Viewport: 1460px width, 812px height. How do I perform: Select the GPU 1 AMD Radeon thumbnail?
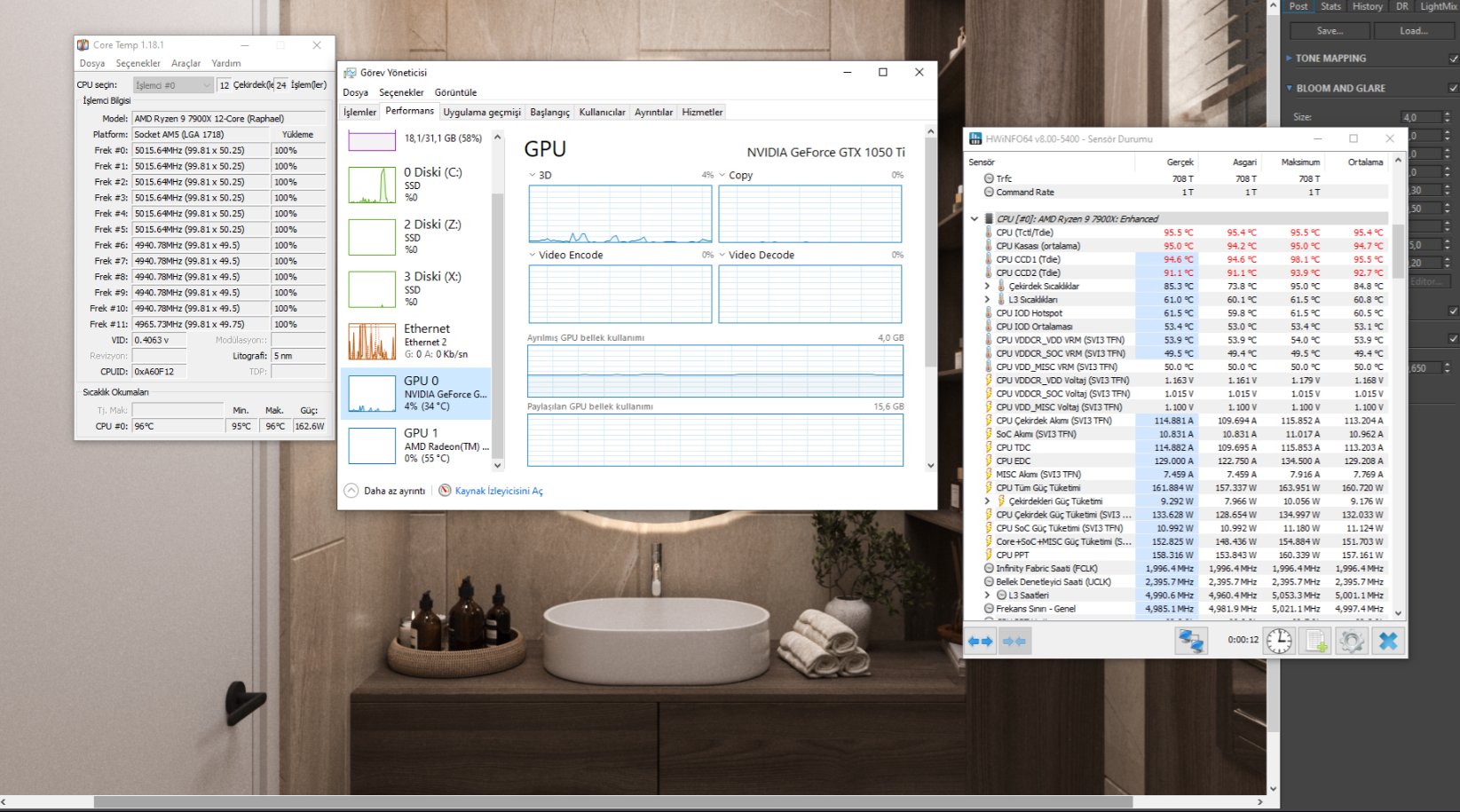click(x=372, y=446)
